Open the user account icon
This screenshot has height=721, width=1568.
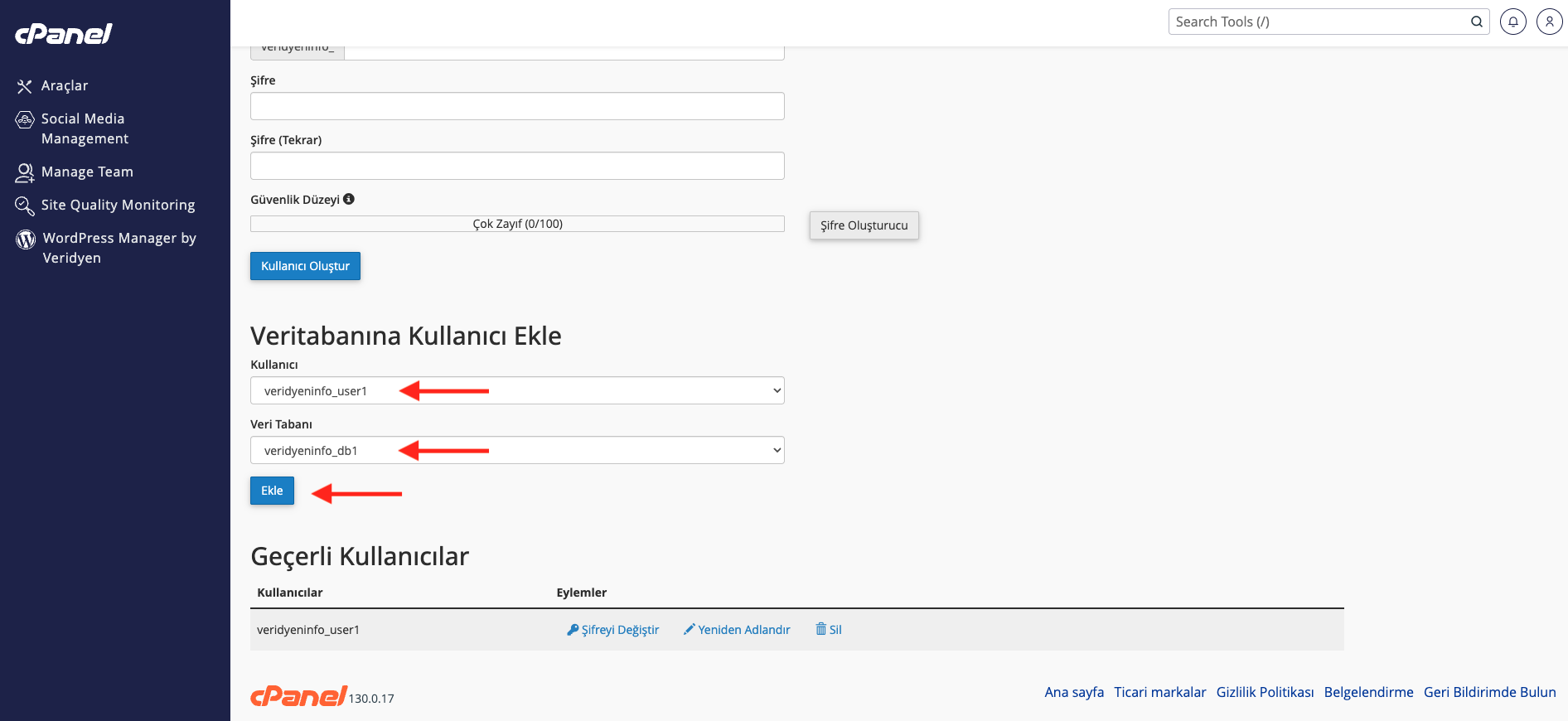(1549, 22)
